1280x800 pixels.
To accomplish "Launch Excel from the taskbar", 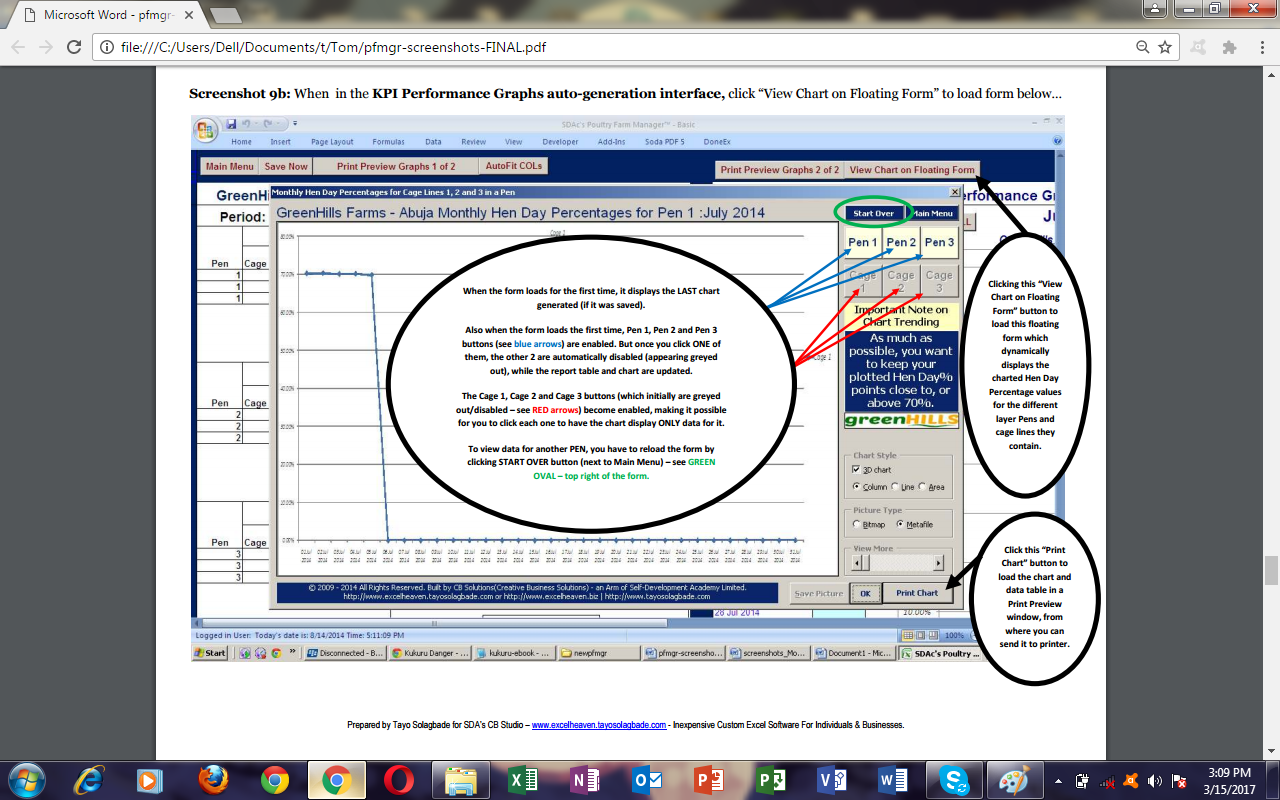I will tap(523, 779).
